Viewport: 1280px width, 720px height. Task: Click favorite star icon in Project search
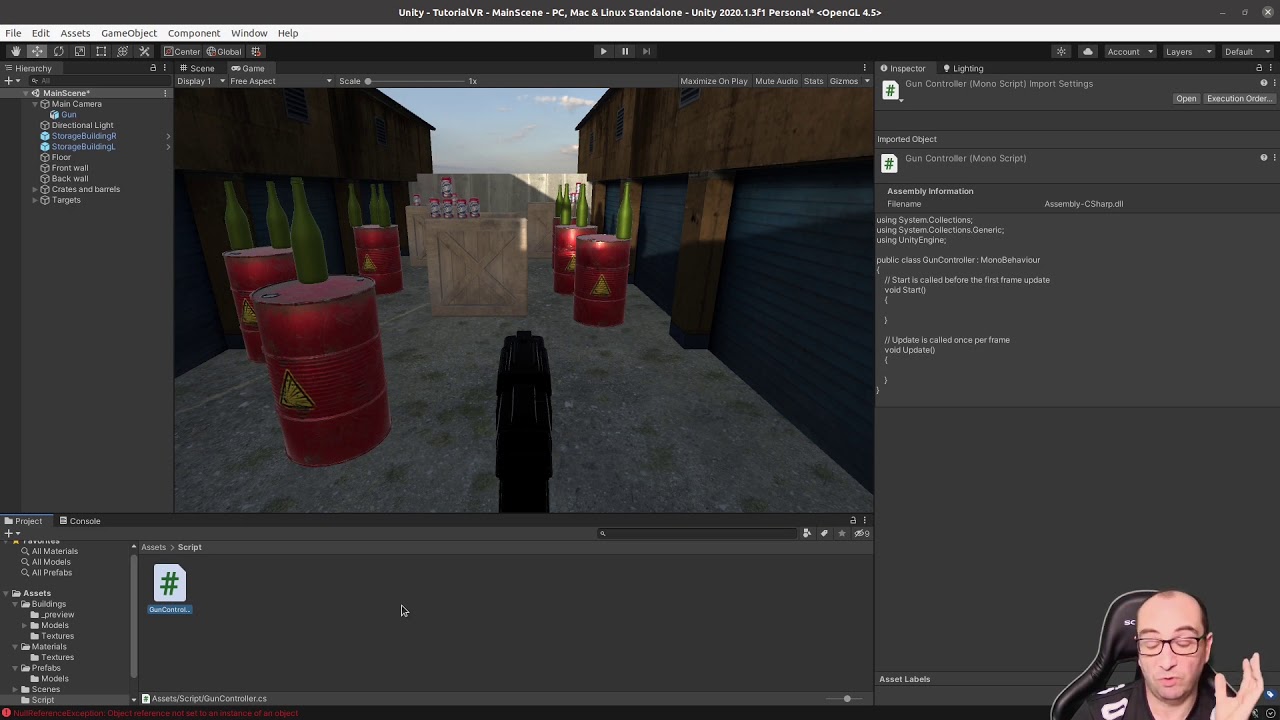click(x=842, y=533)
